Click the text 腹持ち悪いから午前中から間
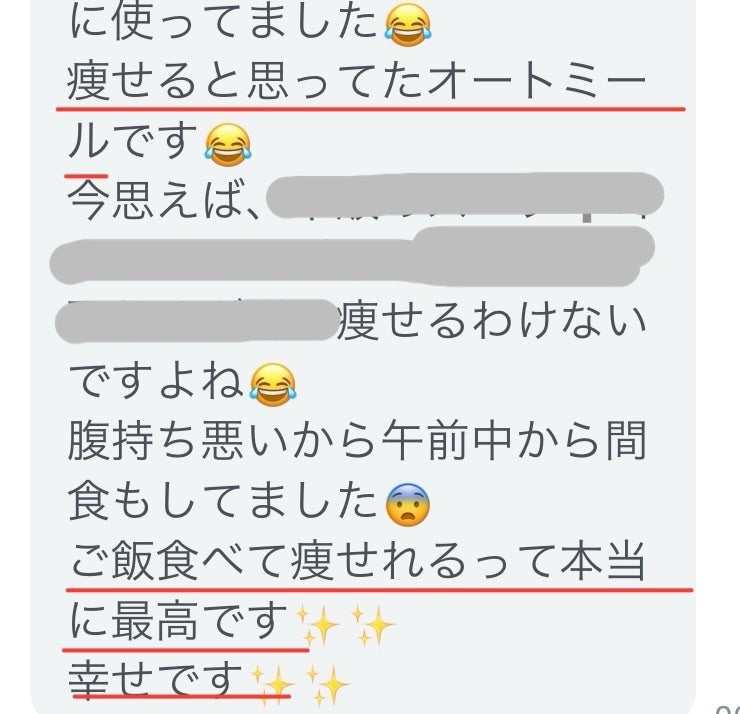Screen dimensions: 740x714 [357, 441]
